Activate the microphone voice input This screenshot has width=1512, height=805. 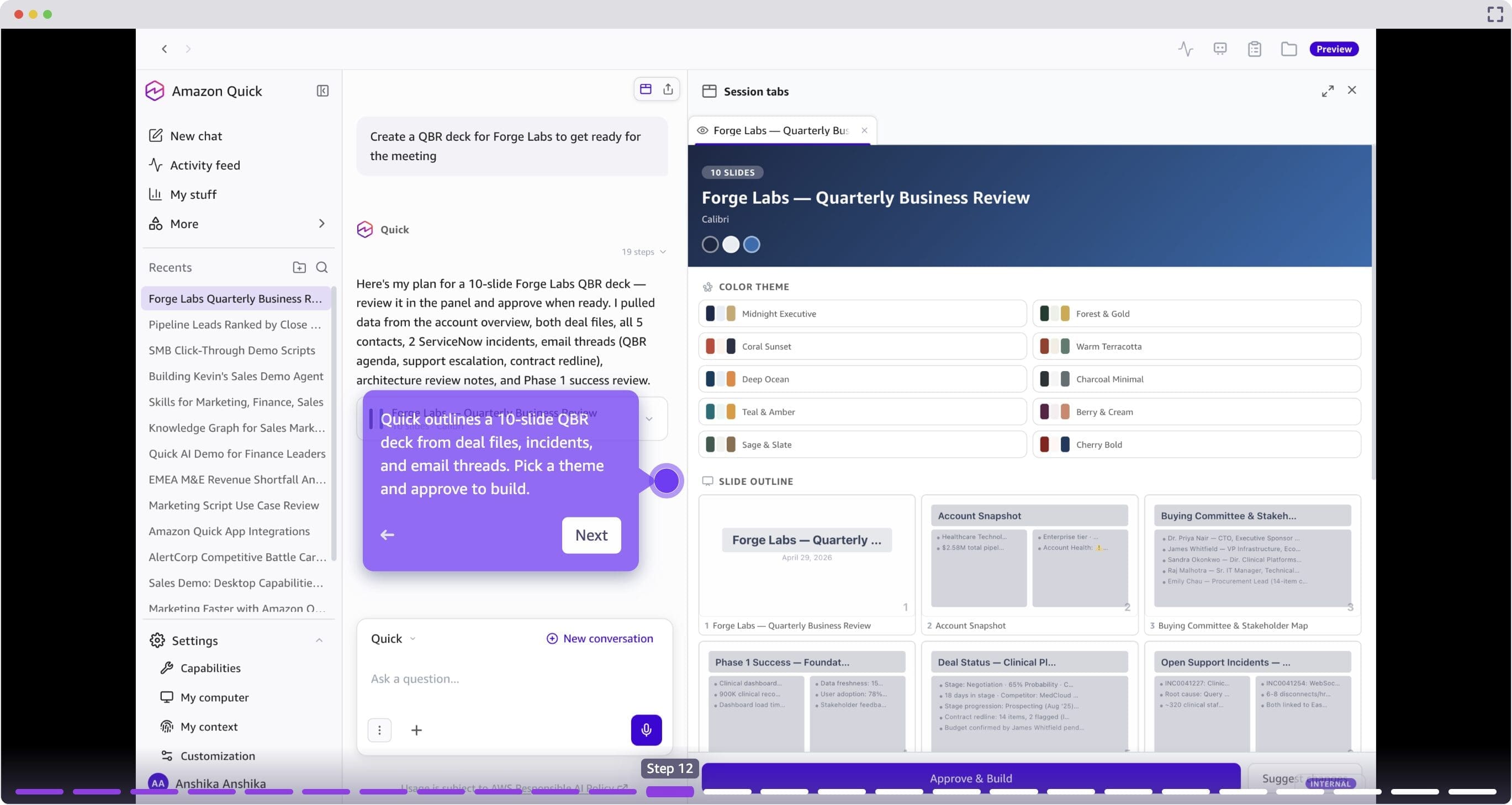click(646, 729)
